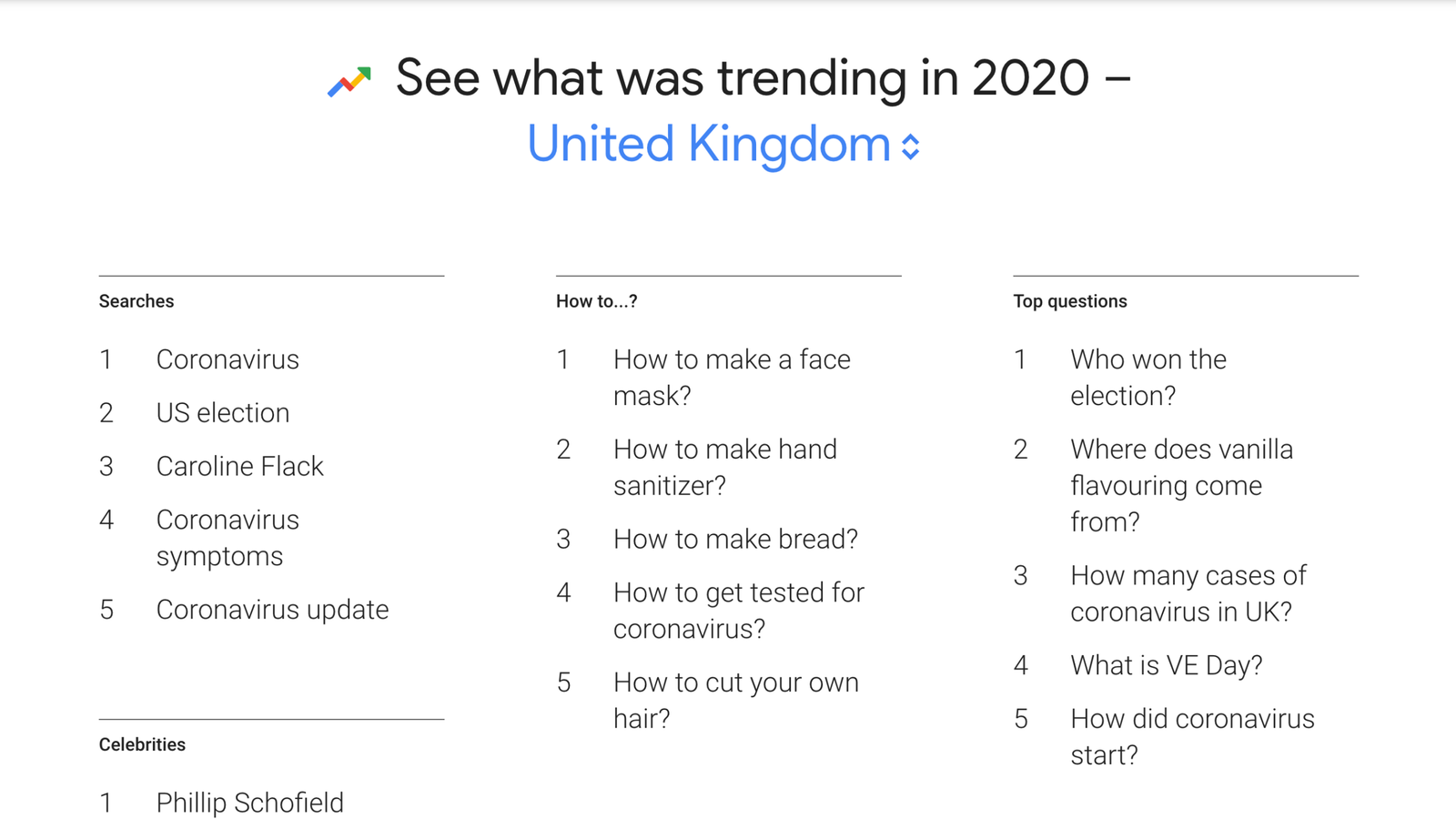Open 'How to make bread?' trending query

point(735,538)
